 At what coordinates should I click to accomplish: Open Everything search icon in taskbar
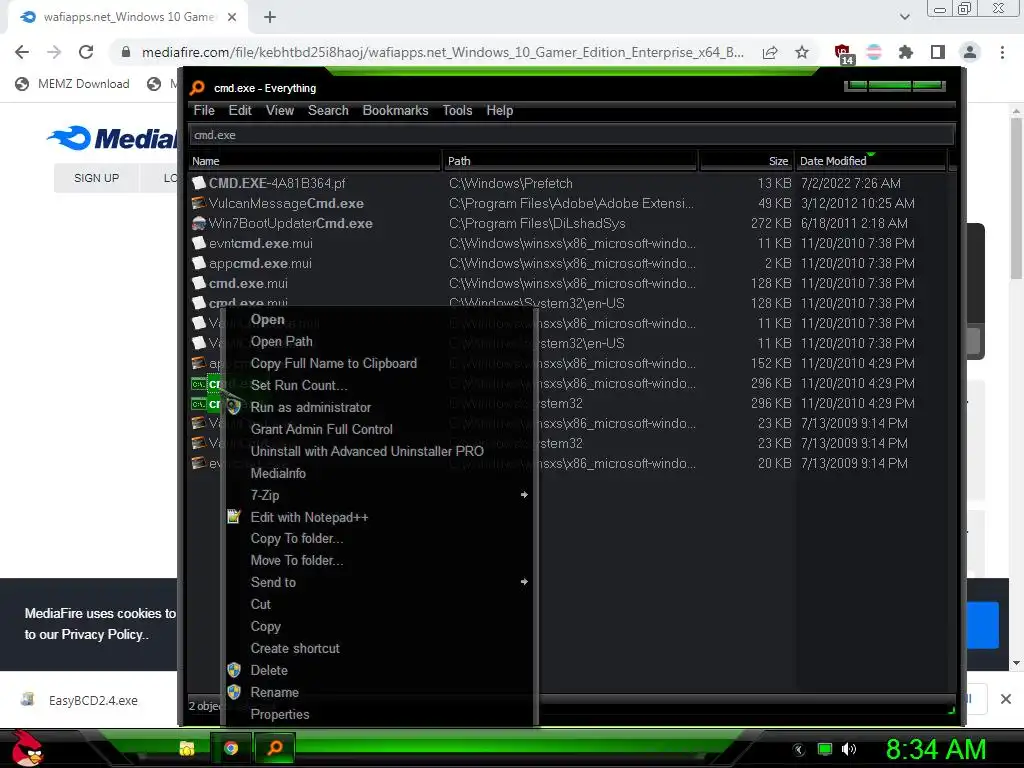[275, 748]
